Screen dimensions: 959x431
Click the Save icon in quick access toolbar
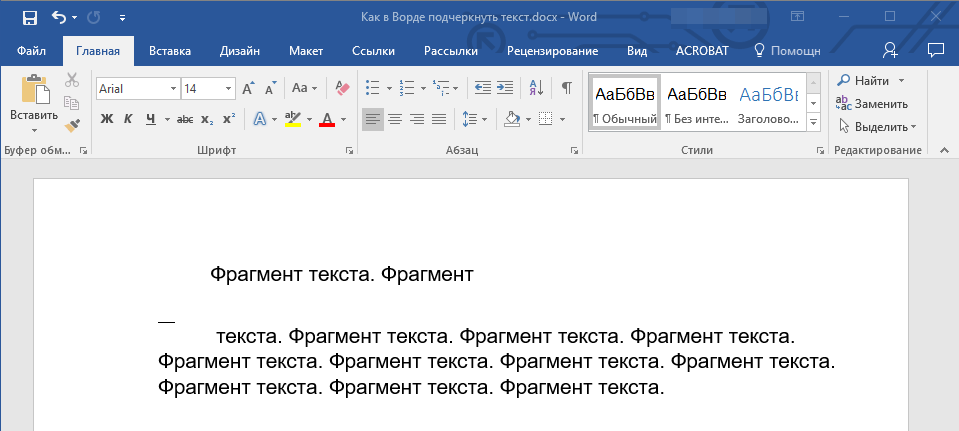[x=29, y=18]
